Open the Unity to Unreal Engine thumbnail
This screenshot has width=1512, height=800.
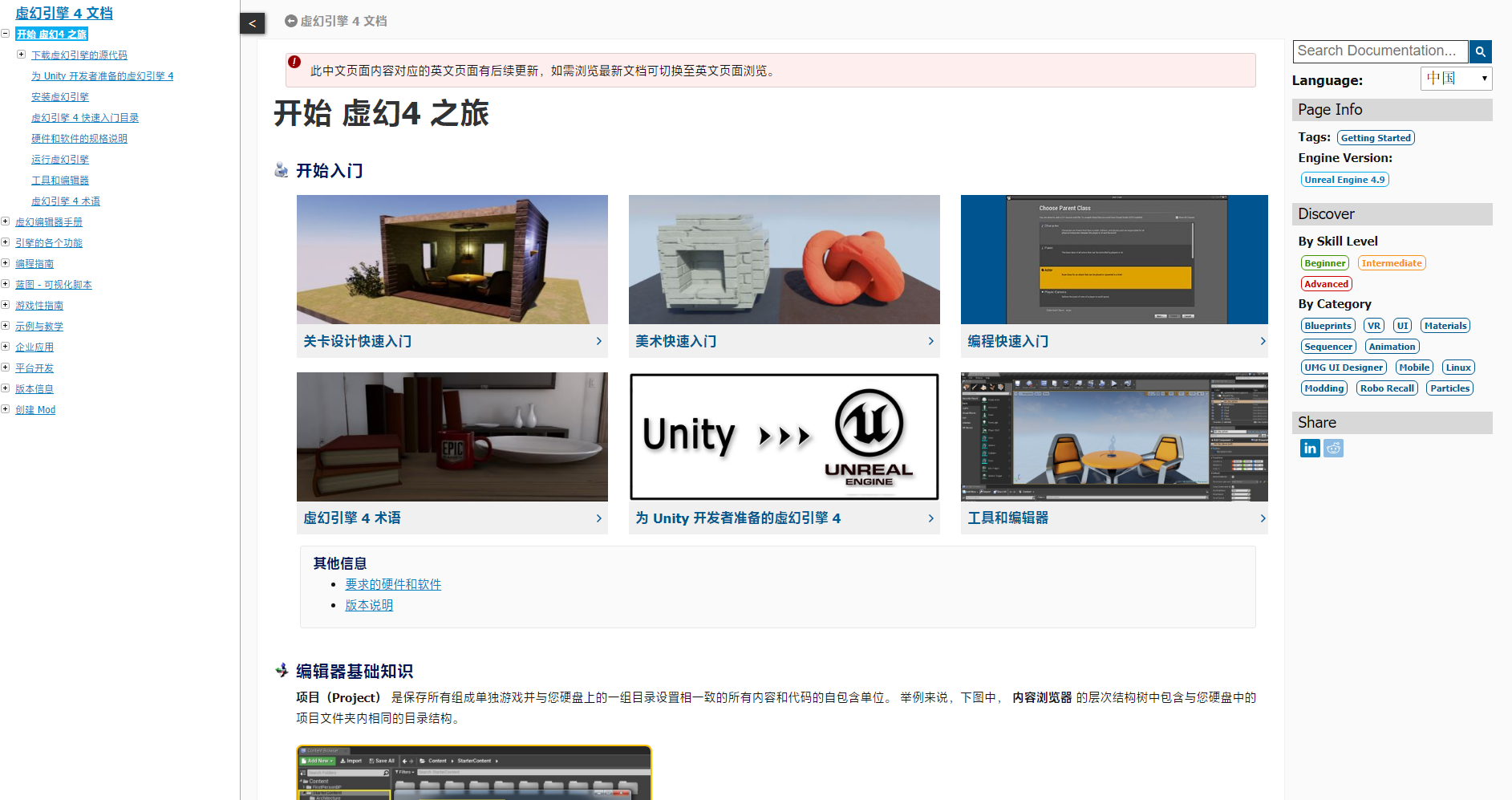[784, 437]
